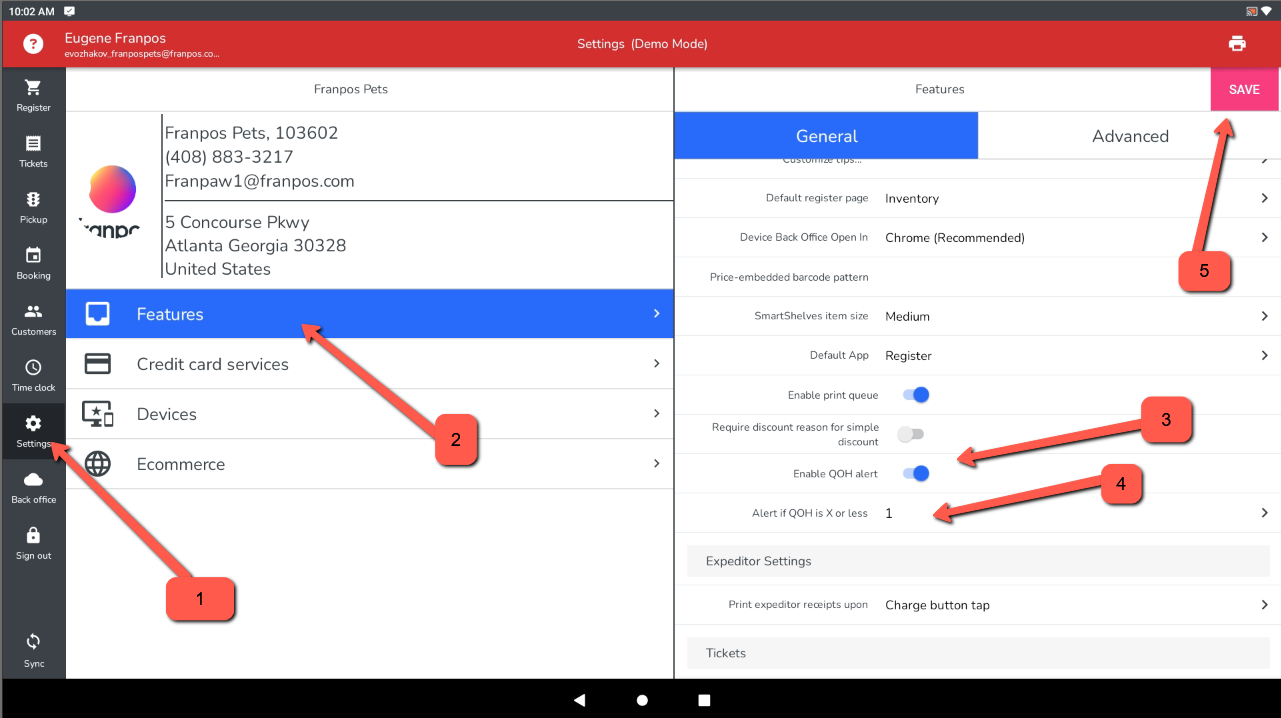This screenshot has height=718, width=1281.
Task: Open Tickets in the sidebar
Action: click(x=33, y=151)
